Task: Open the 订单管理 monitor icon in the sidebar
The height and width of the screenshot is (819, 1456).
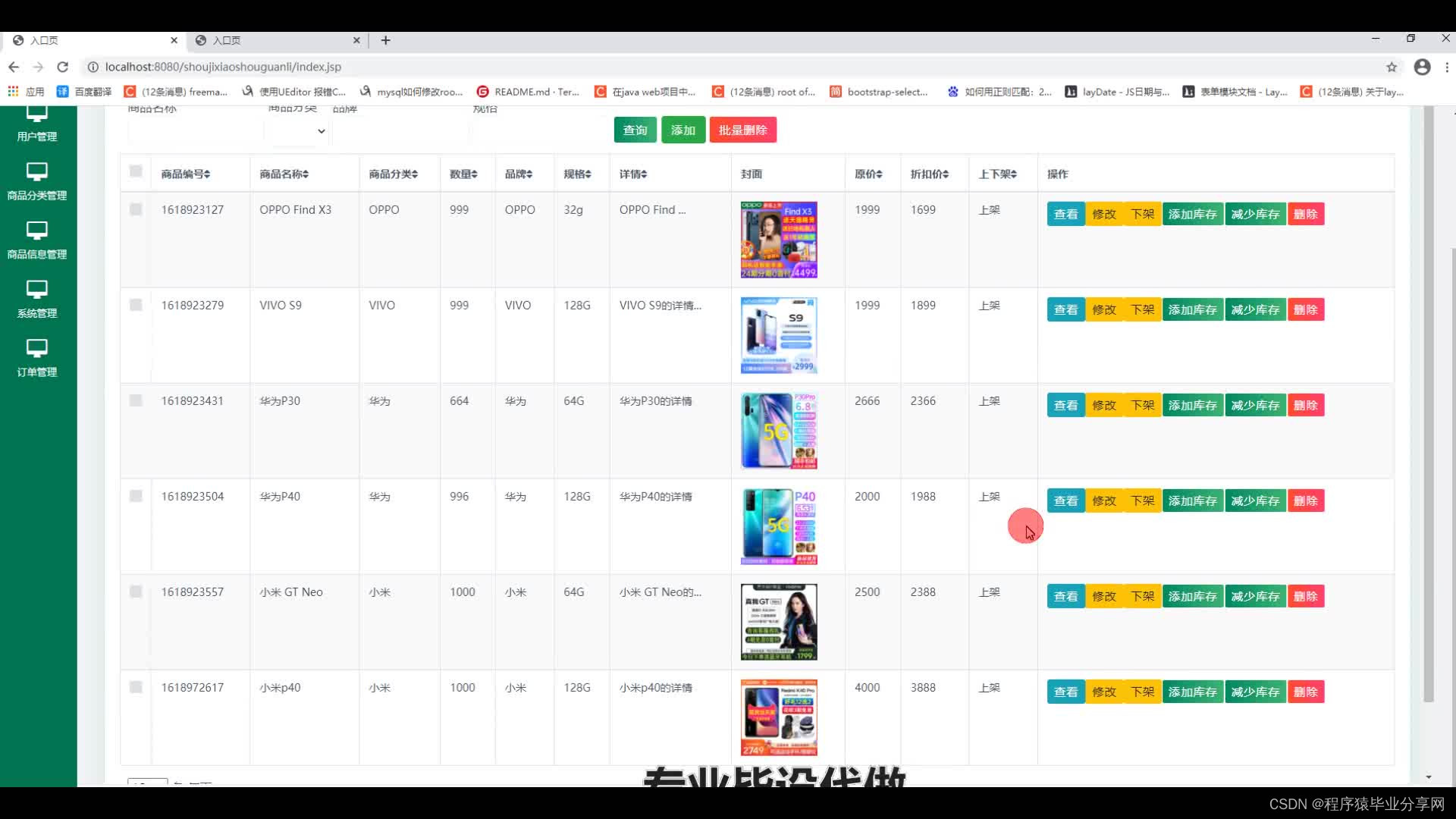Action: click(36, 349)
